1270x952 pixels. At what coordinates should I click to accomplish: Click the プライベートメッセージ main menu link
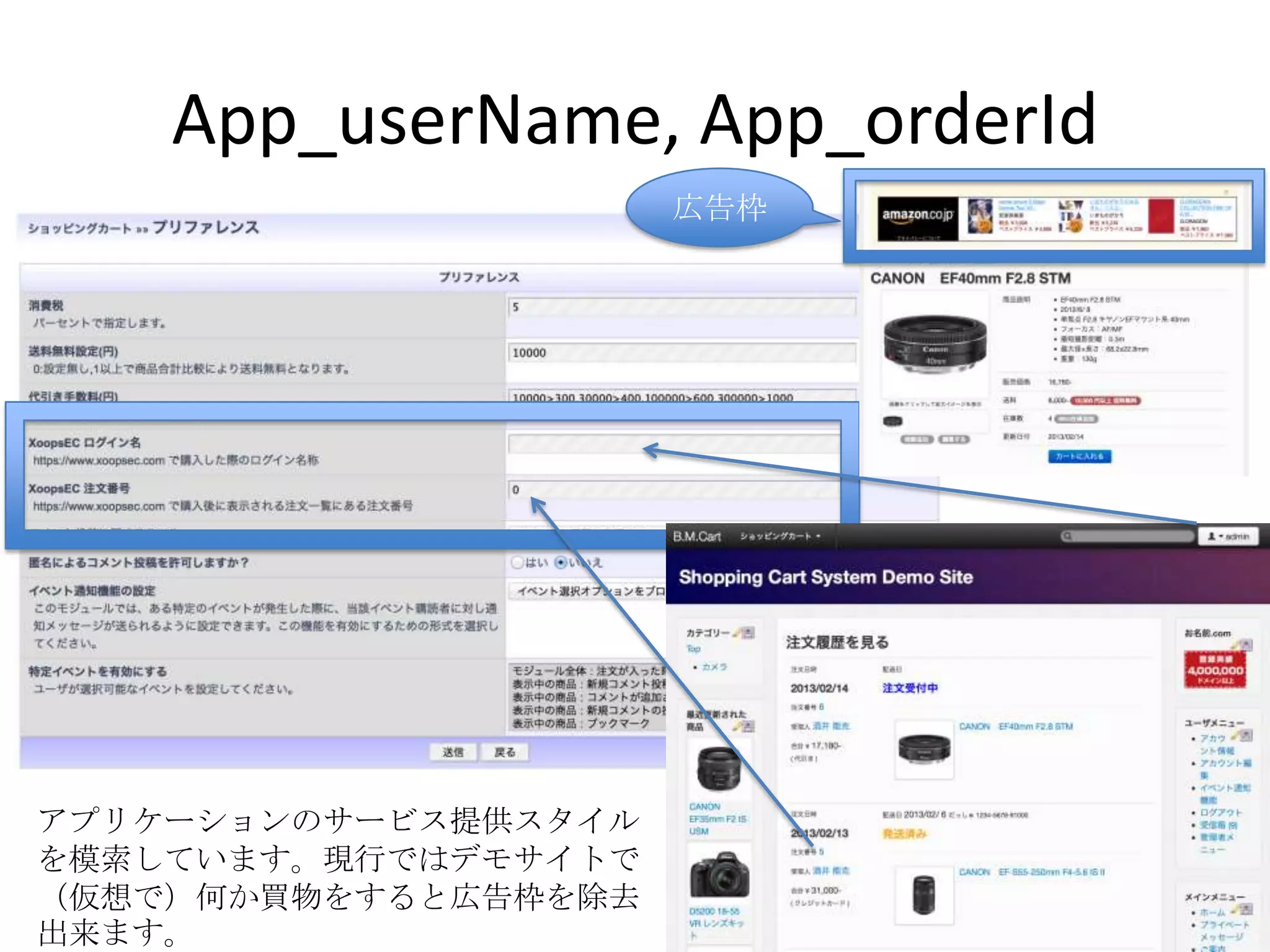(1224, 931)
